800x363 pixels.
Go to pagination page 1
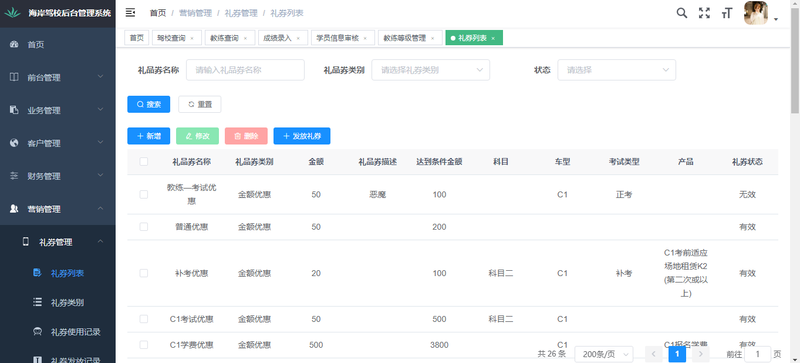coord(677,354)
